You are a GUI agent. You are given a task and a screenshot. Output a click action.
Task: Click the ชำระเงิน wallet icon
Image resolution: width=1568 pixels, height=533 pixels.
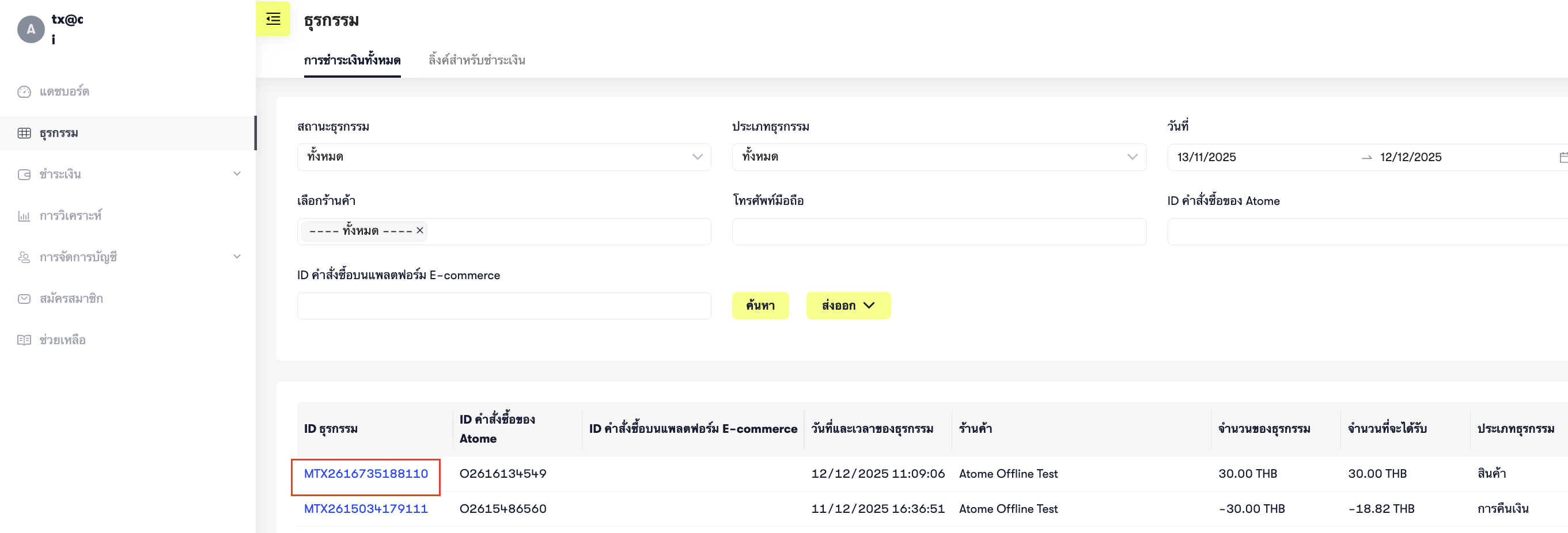coord(24,174)
